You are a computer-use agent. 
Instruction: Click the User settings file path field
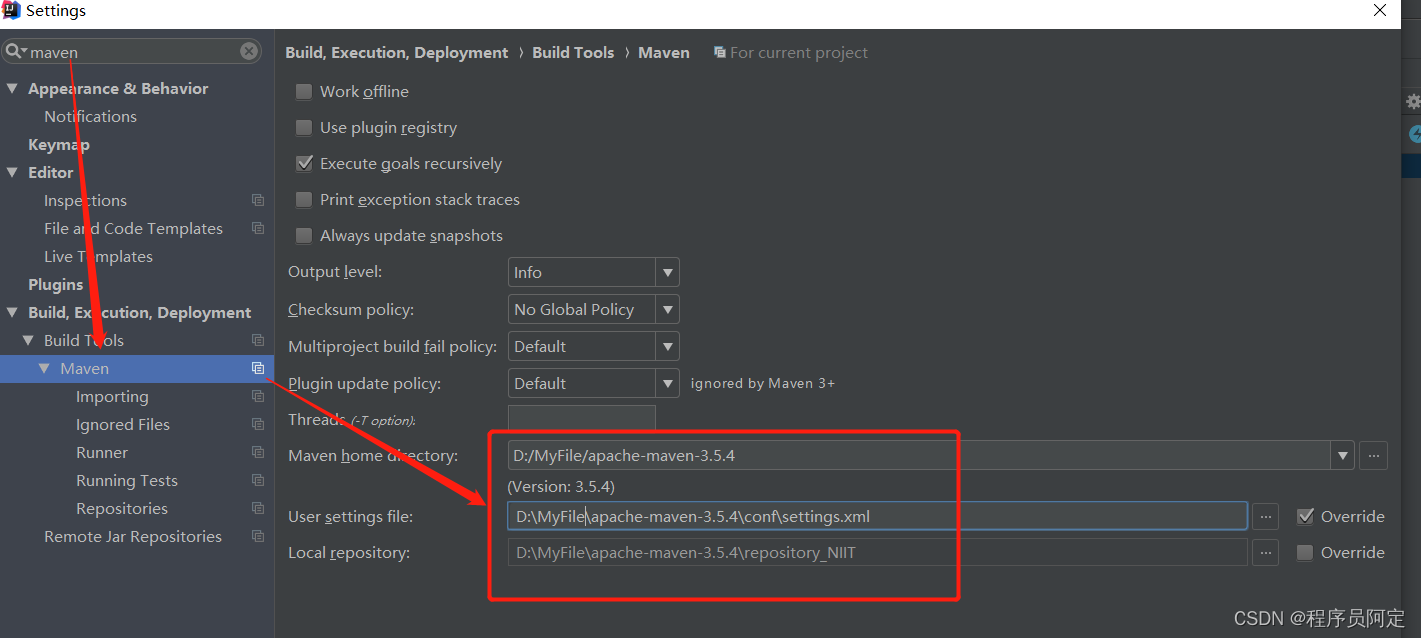tap(878, 516)
